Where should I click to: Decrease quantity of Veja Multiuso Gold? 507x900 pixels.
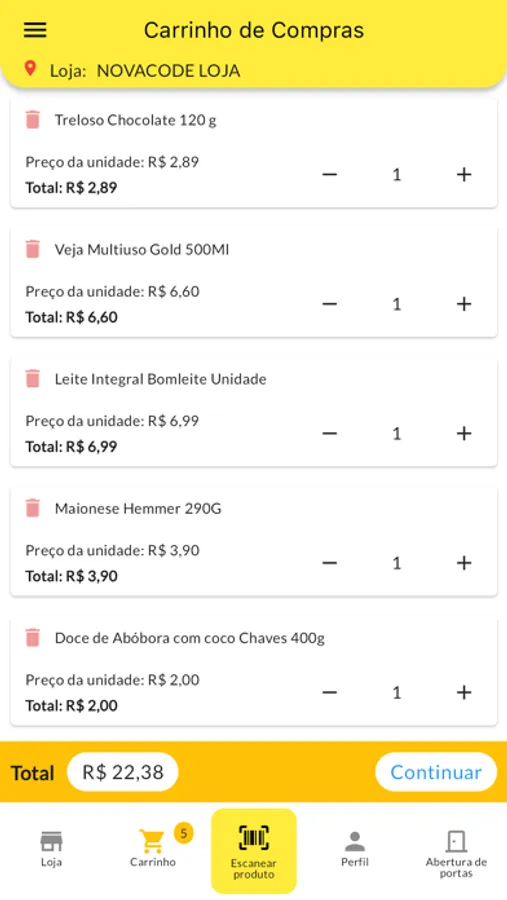pyautogui.click(x=330, y=304)
